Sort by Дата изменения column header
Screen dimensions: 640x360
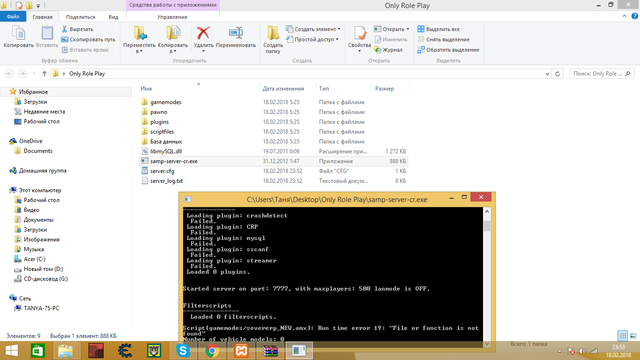click(283, 89)
